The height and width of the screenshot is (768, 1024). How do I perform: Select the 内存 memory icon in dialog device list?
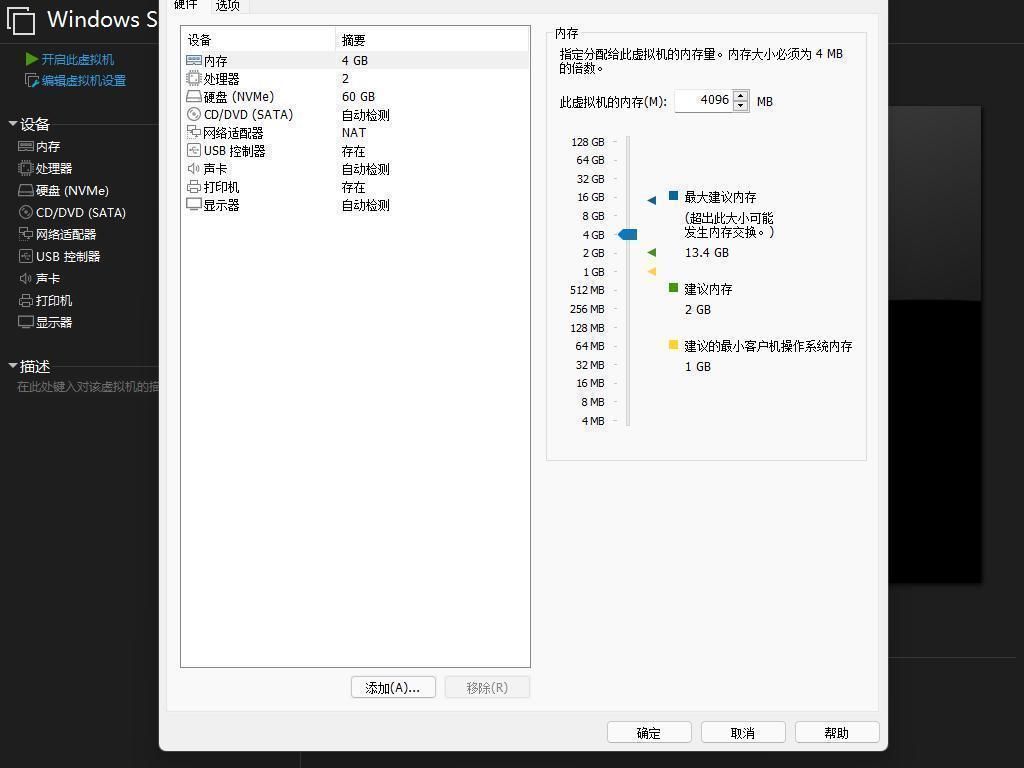pos(194,60)
